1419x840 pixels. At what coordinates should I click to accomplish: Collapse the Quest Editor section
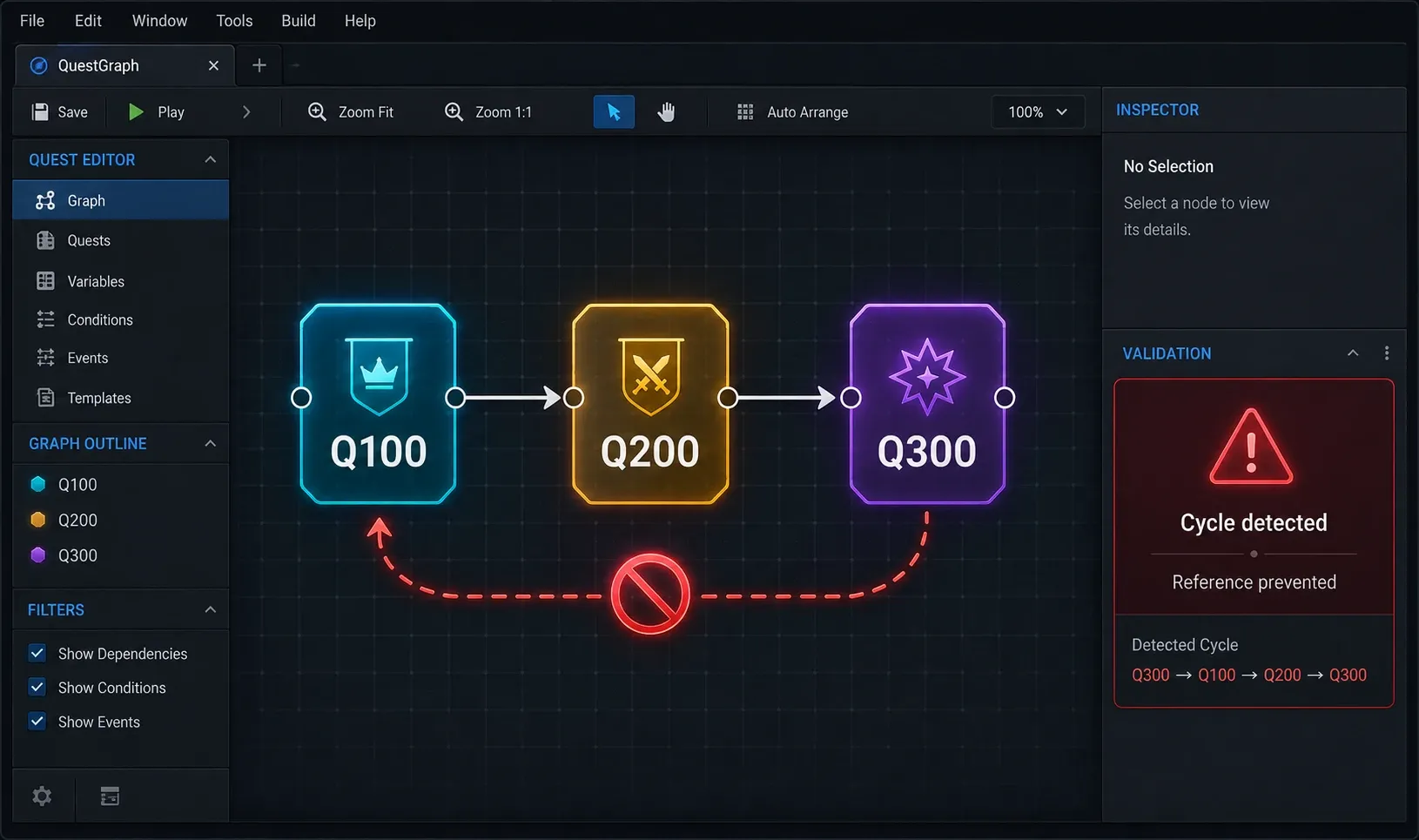tap(210, 159)
